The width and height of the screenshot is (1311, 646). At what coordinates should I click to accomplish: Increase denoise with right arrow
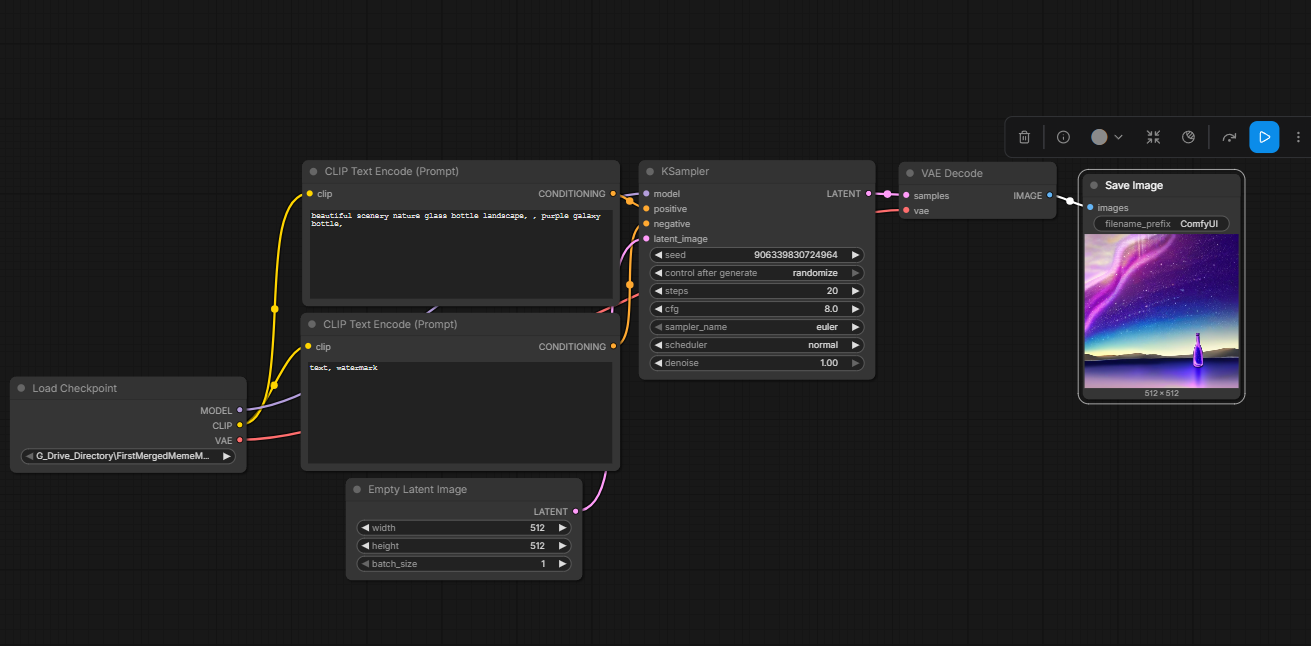point(855,363)
